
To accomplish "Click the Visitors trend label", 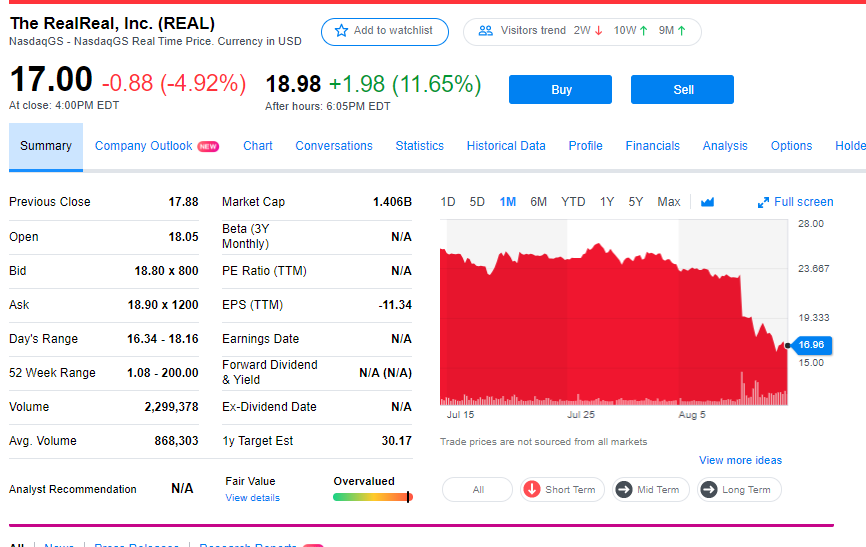I will (x=533, y=30).
